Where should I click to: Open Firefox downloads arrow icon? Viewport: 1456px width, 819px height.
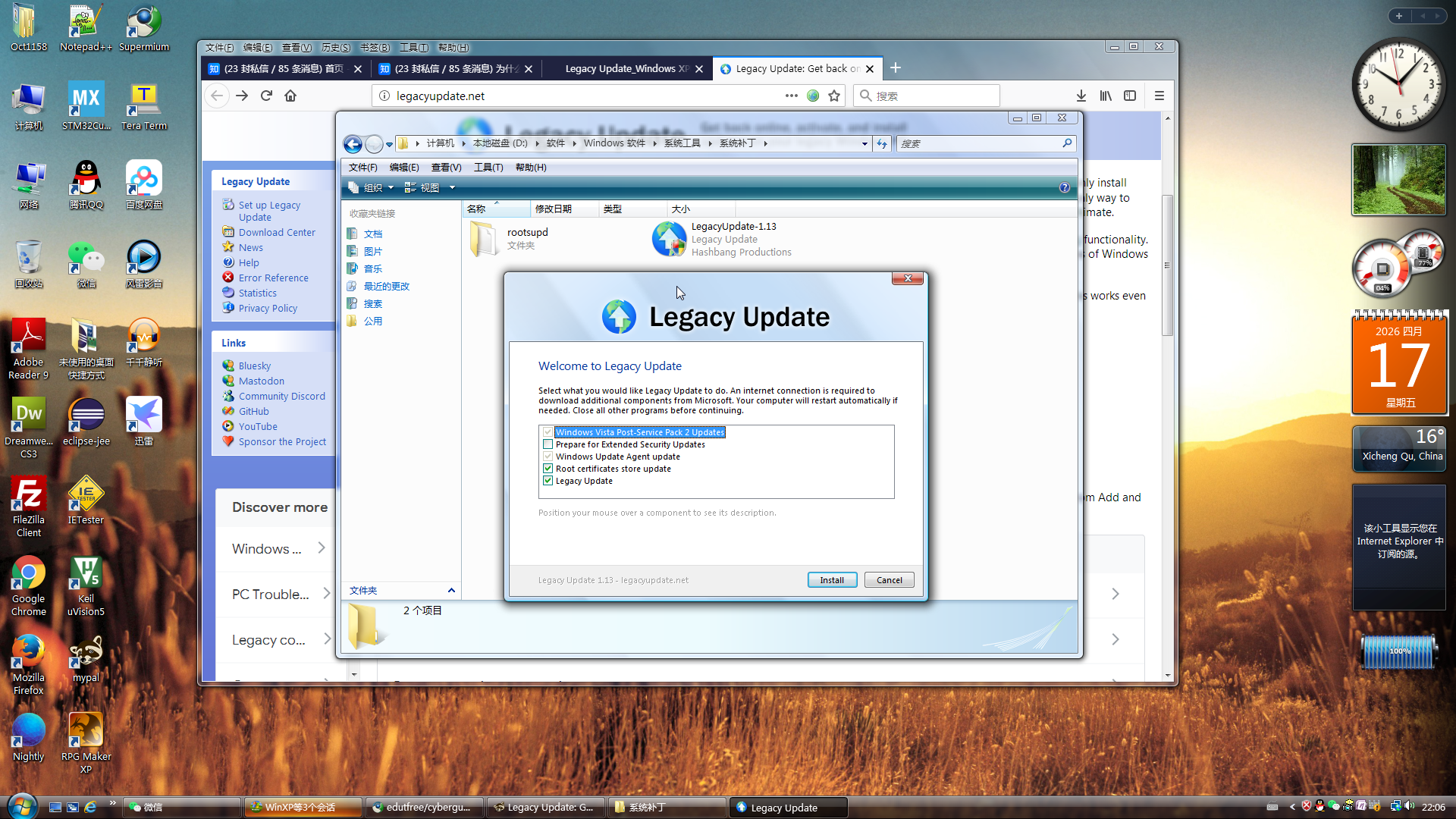[1081, 96]
